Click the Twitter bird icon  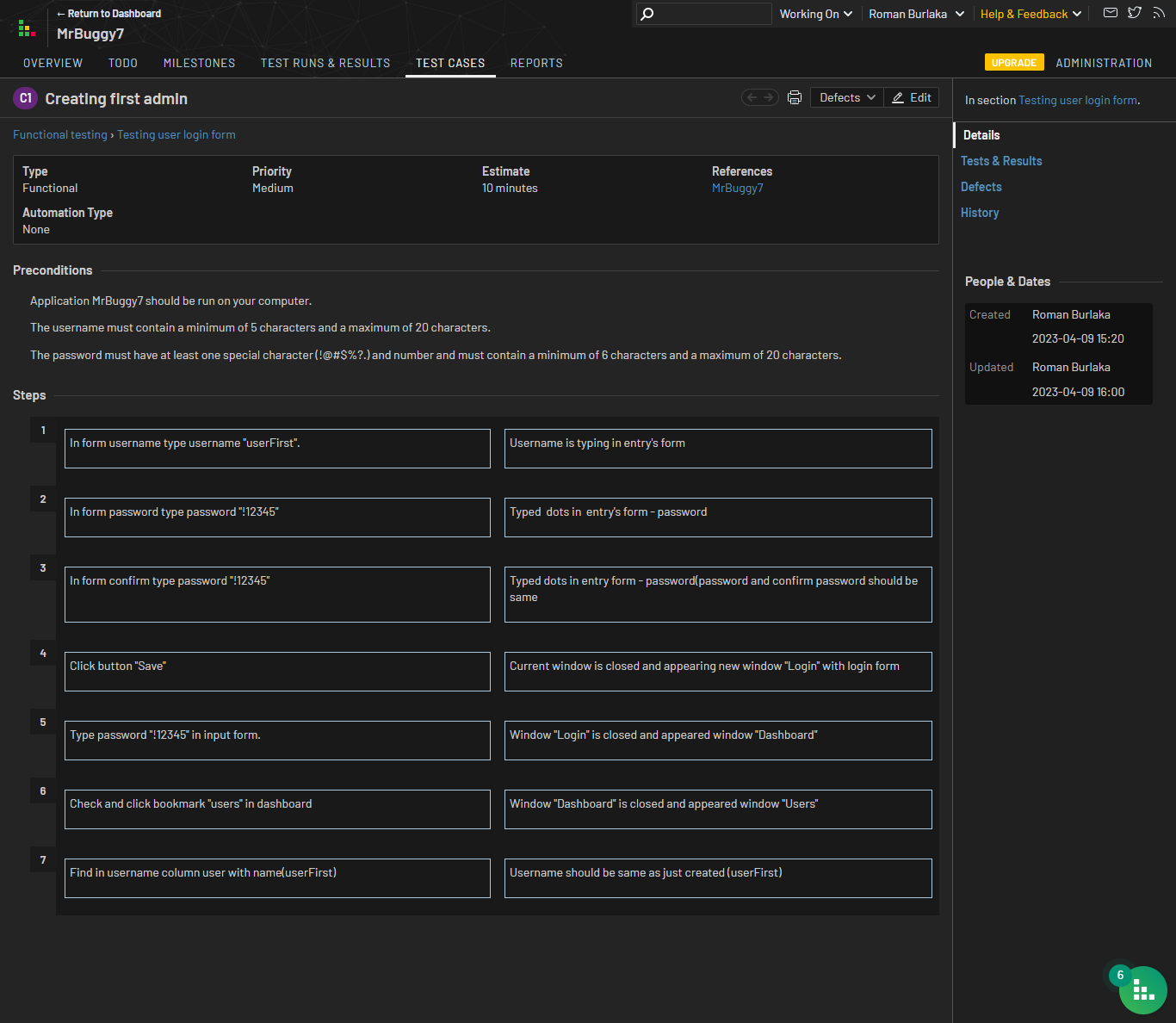point(1135,13)
